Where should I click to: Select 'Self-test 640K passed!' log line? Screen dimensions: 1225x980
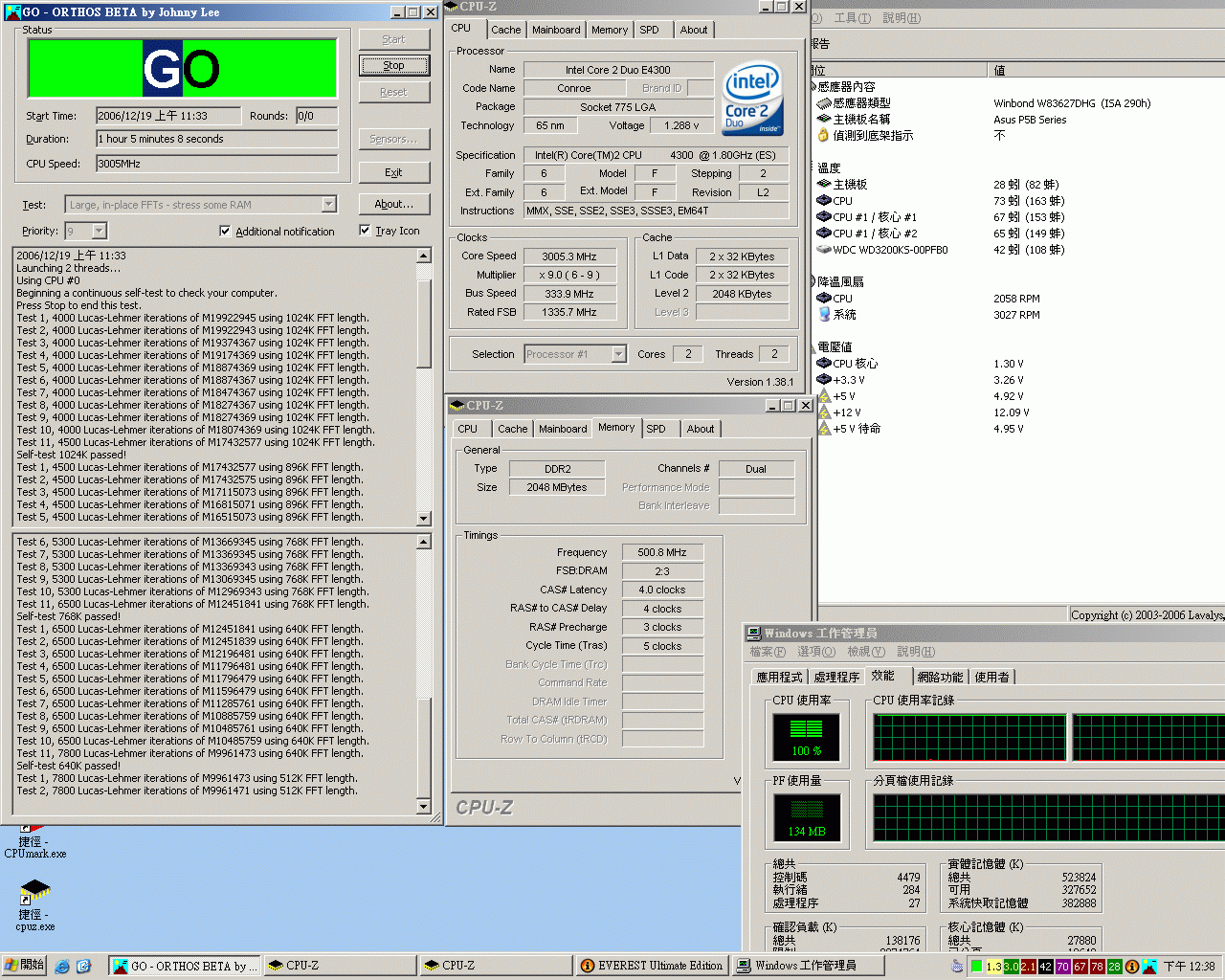68,766
